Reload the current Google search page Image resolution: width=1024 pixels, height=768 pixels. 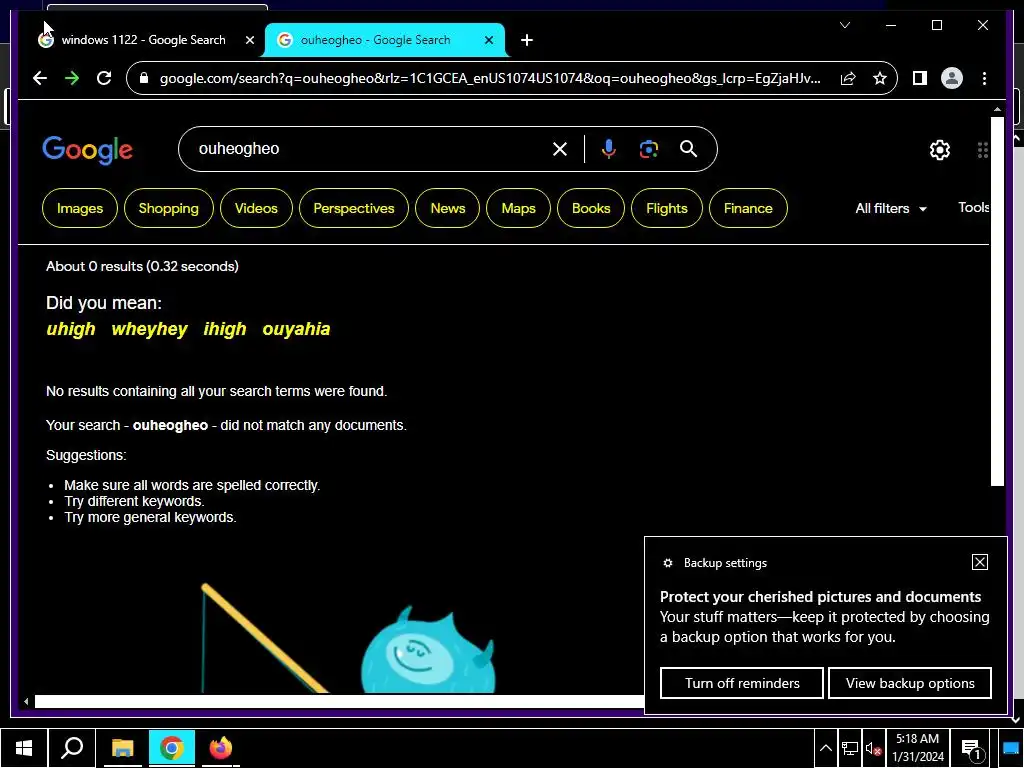click(x=104, y=78)
